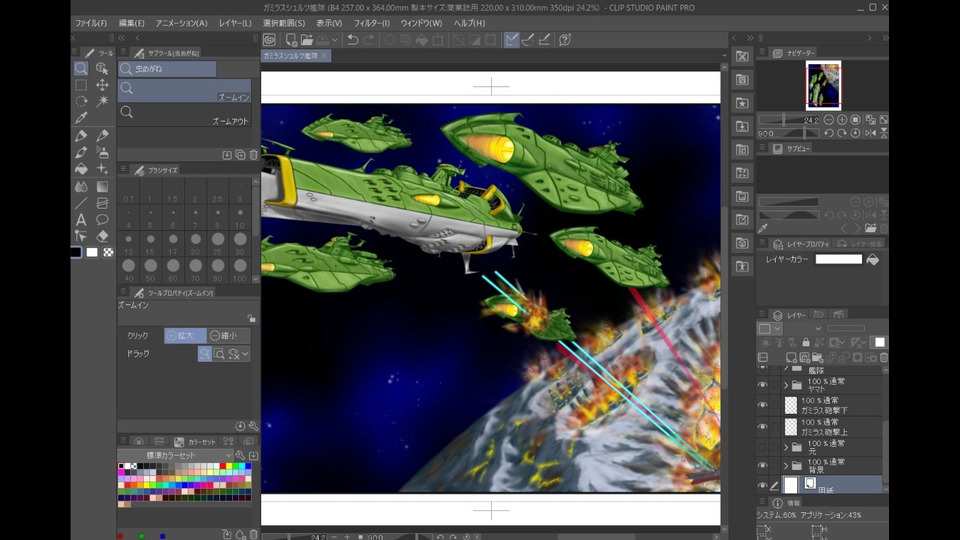Open the アニメーション(A) menu
960x540 pixels.
[181, 23]
